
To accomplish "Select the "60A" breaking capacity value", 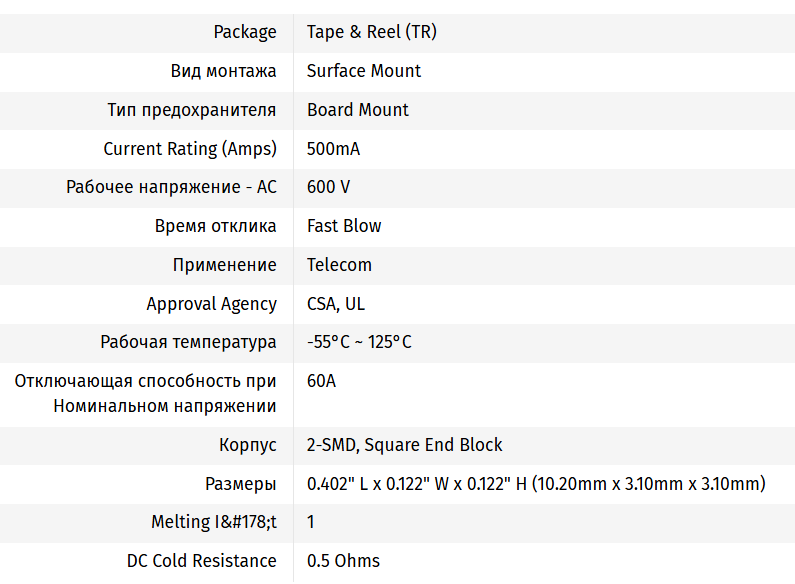I will click(321, 381).
